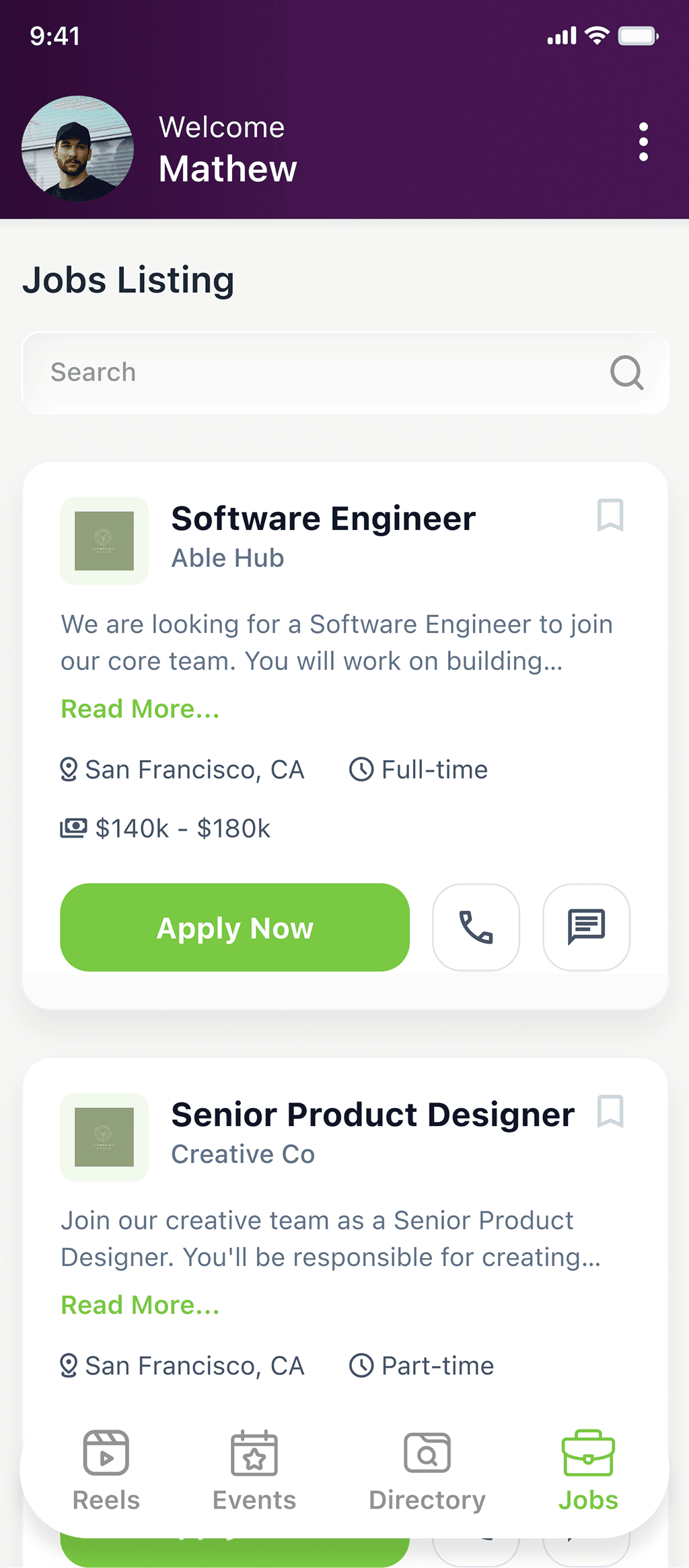The image size is (689, 1568).
Task: Tap the search magnifier icon
Action: click(x=626, y=372)
